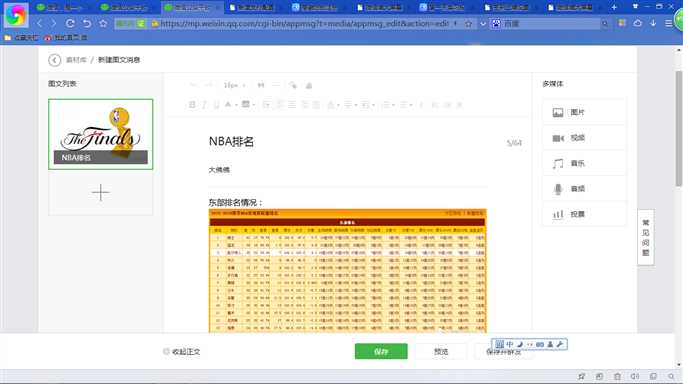Expand the address bar dropdown chevron
Image resolution: width=683 pixels, height=384 pixels.
[x=483, y=24]
